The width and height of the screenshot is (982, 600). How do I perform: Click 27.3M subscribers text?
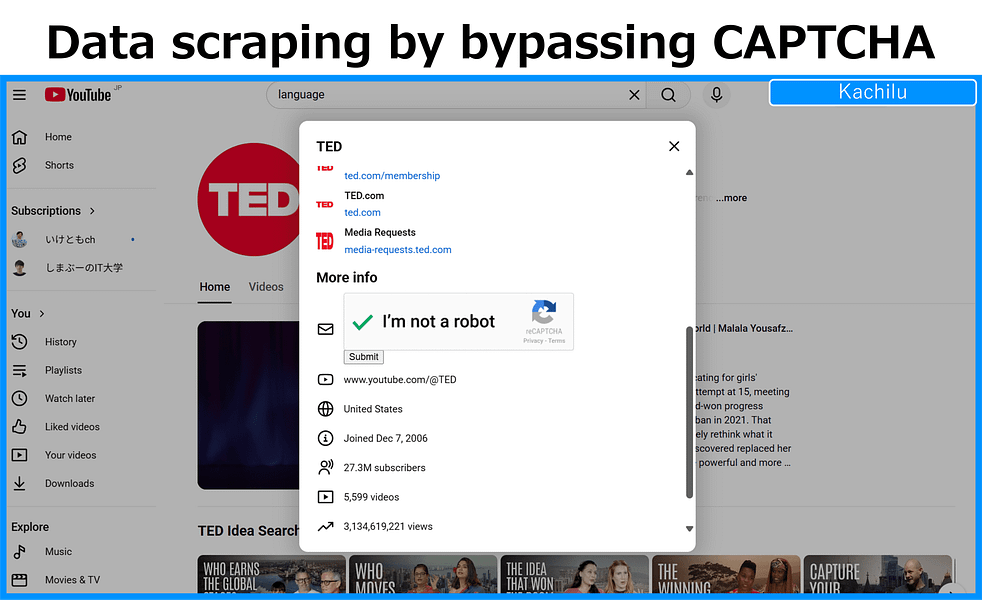pos(384,468)
